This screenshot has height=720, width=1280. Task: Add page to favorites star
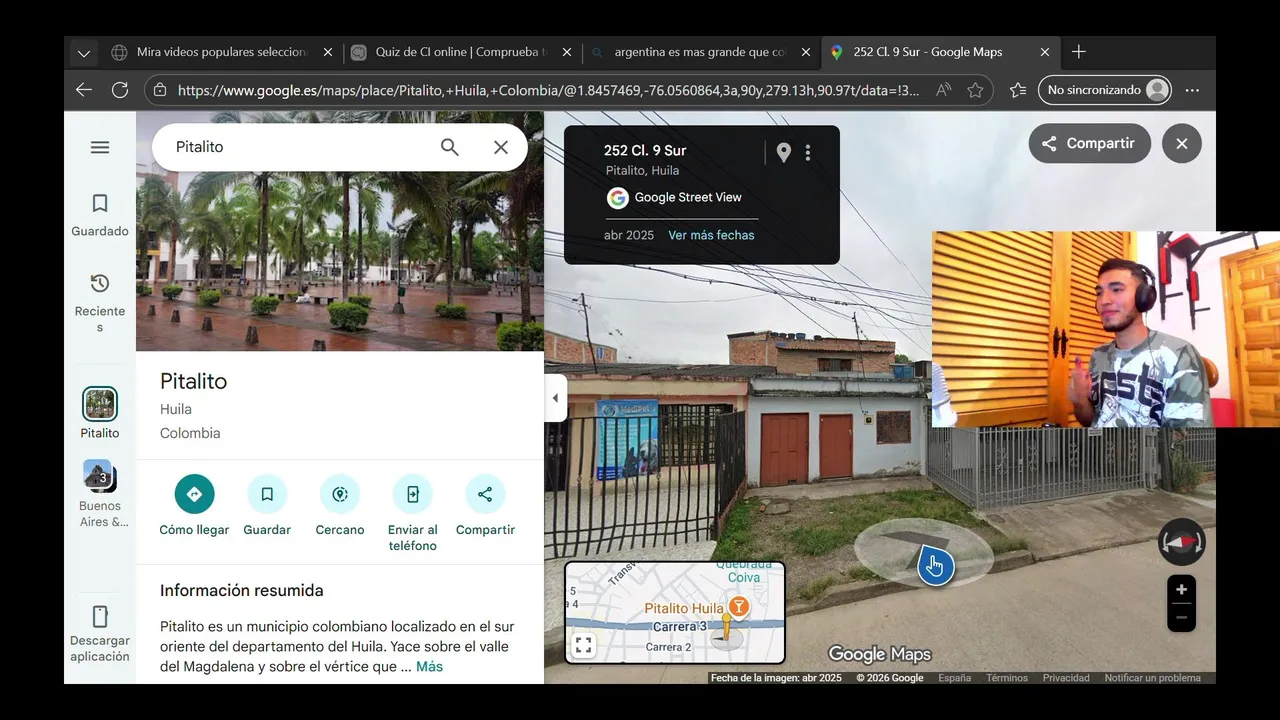pos(975,90)
